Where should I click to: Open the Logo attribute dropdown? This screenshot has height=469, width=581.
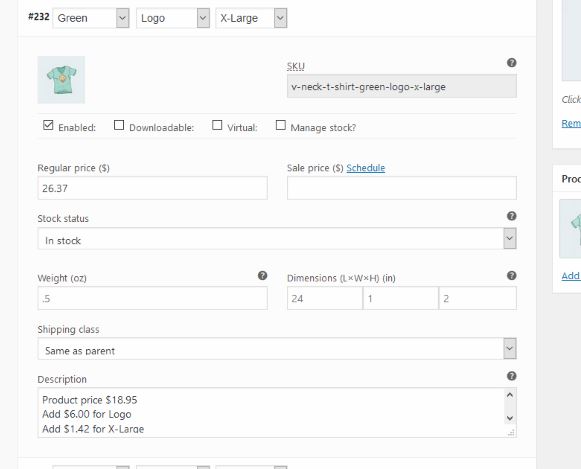point(173,18)
